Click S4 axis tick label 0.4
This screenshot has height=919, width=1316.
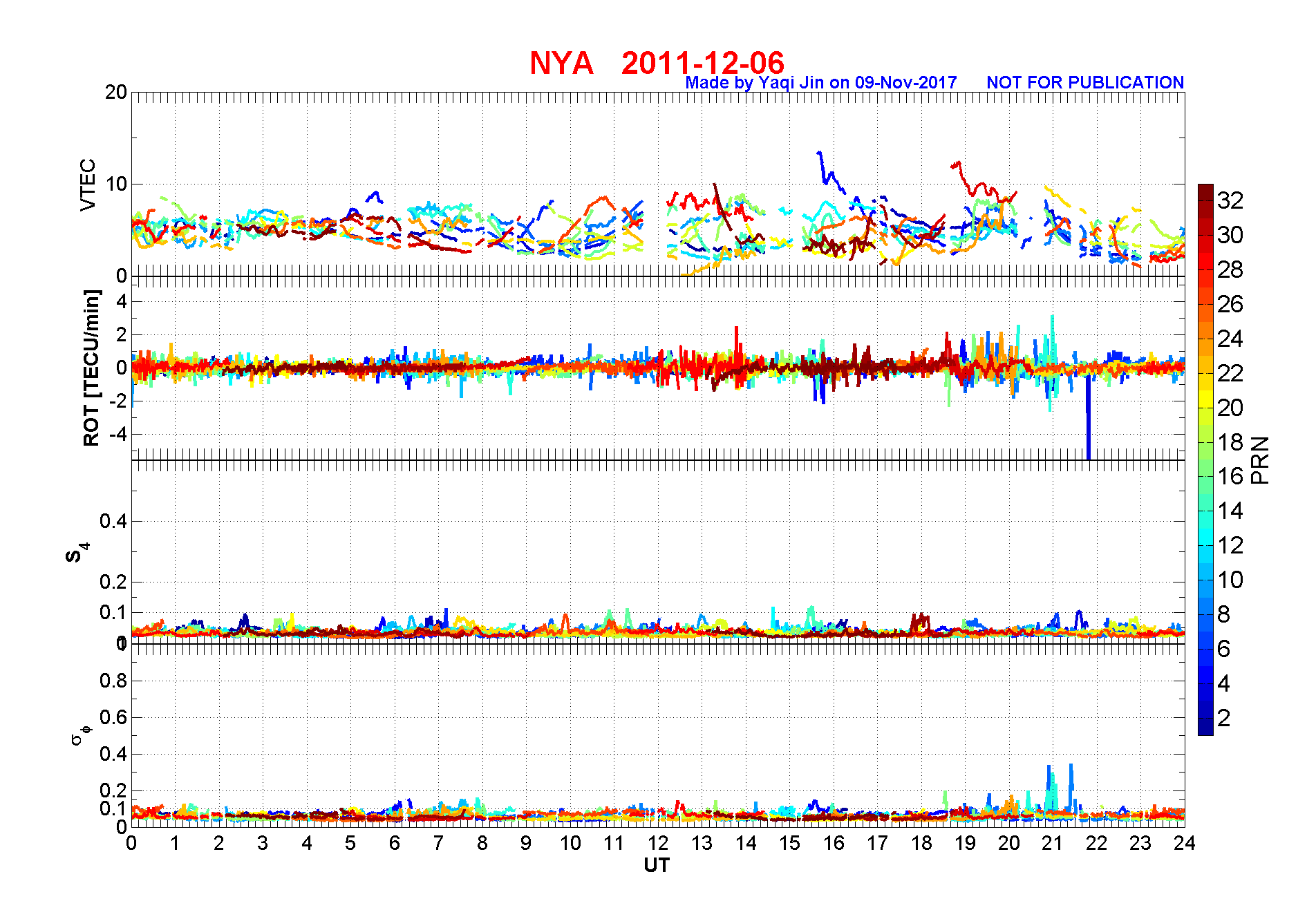click(114, 521)
